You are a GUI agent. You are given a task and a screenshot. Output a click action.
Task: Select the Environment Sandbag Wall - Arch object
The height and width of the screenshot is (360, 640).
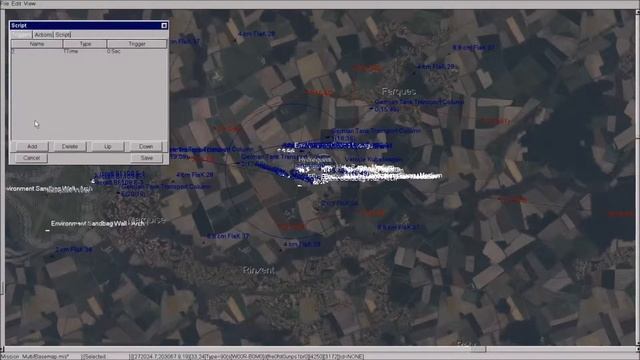point(98,224)
